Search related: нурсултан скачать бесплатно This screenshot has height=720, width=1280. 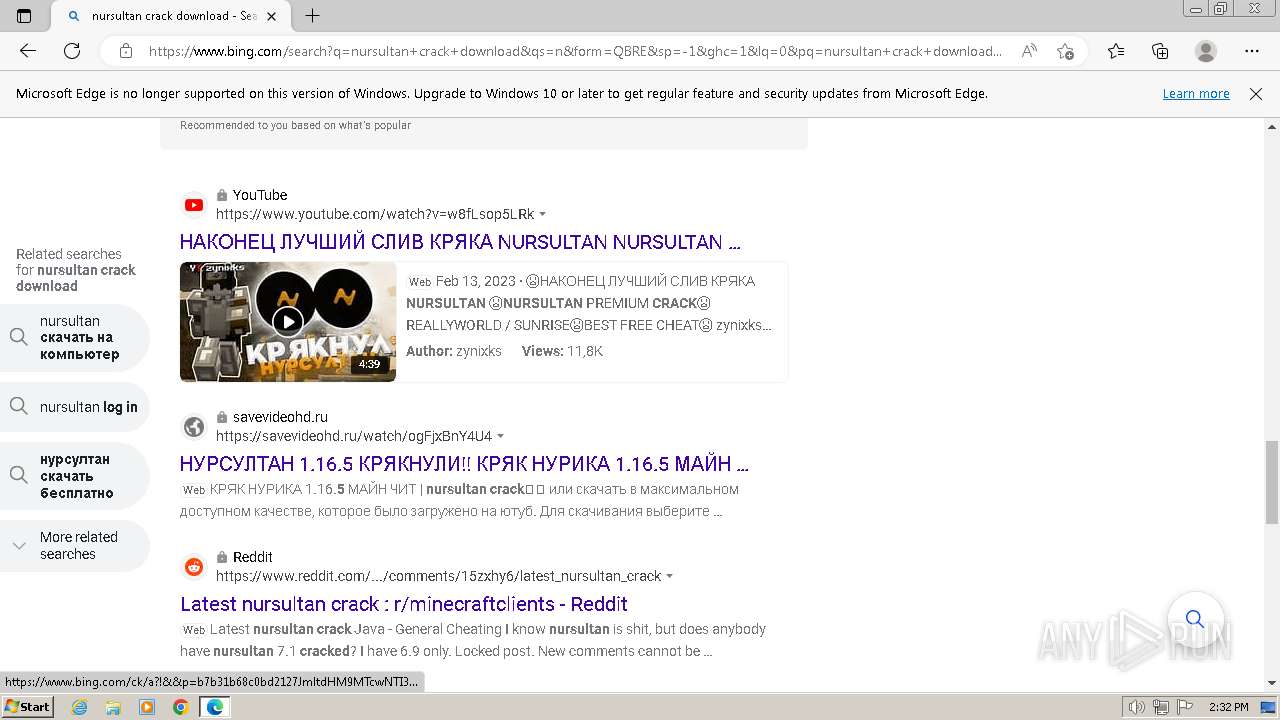point(75,476)
